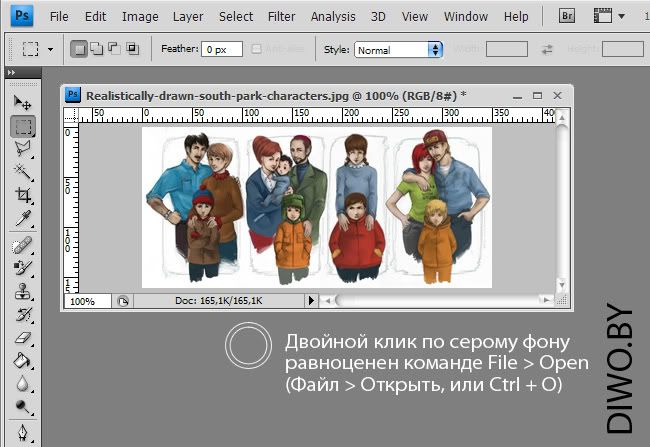Image resolution: width=650 pixels, height=447 pixels.
Task: Open the 3D menu
Action: [x=378, y=17]
